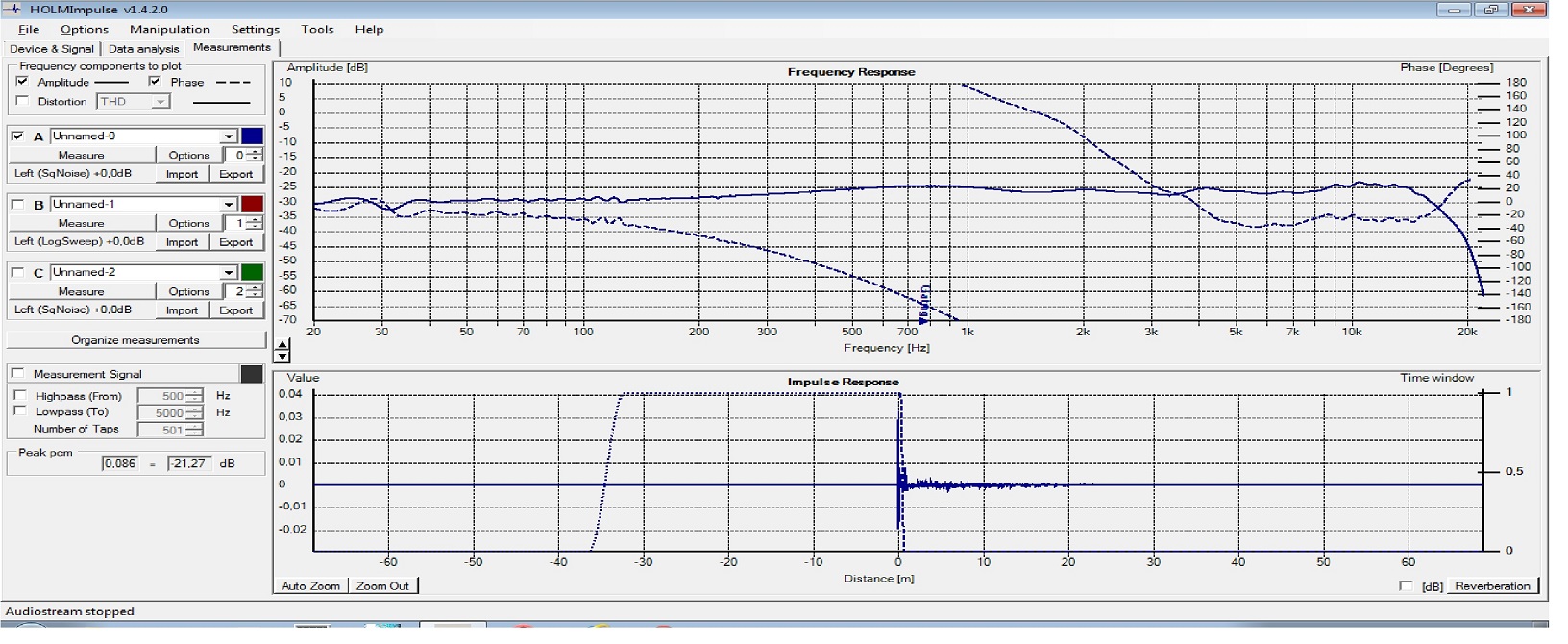This screenshot has height=644, width=1568.
Task: Switch to the Data analysis tab
Action: tap(143, 48)
